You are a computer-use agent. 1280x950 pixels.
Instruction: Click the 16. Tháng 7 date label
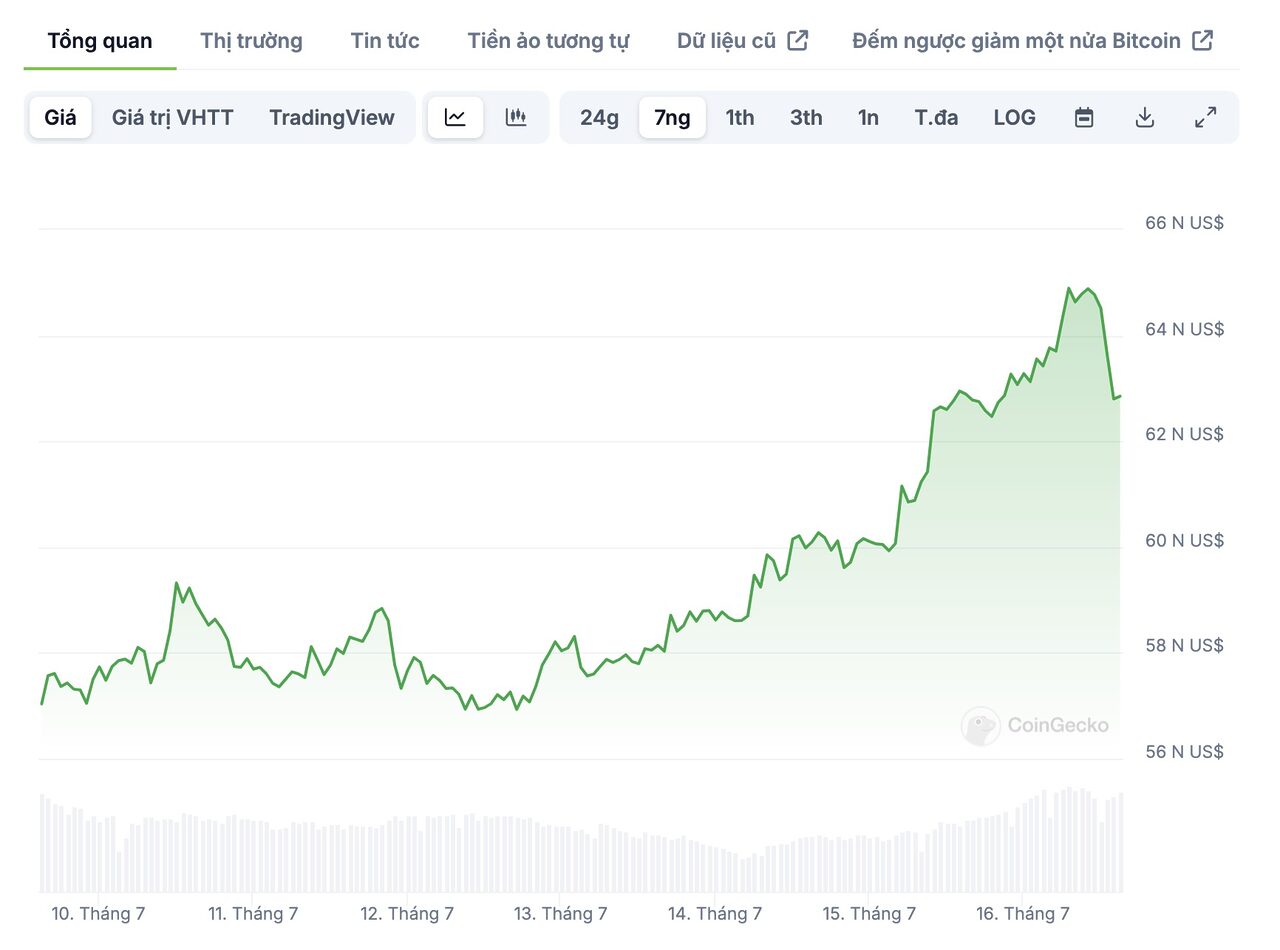coord(1023,913)
